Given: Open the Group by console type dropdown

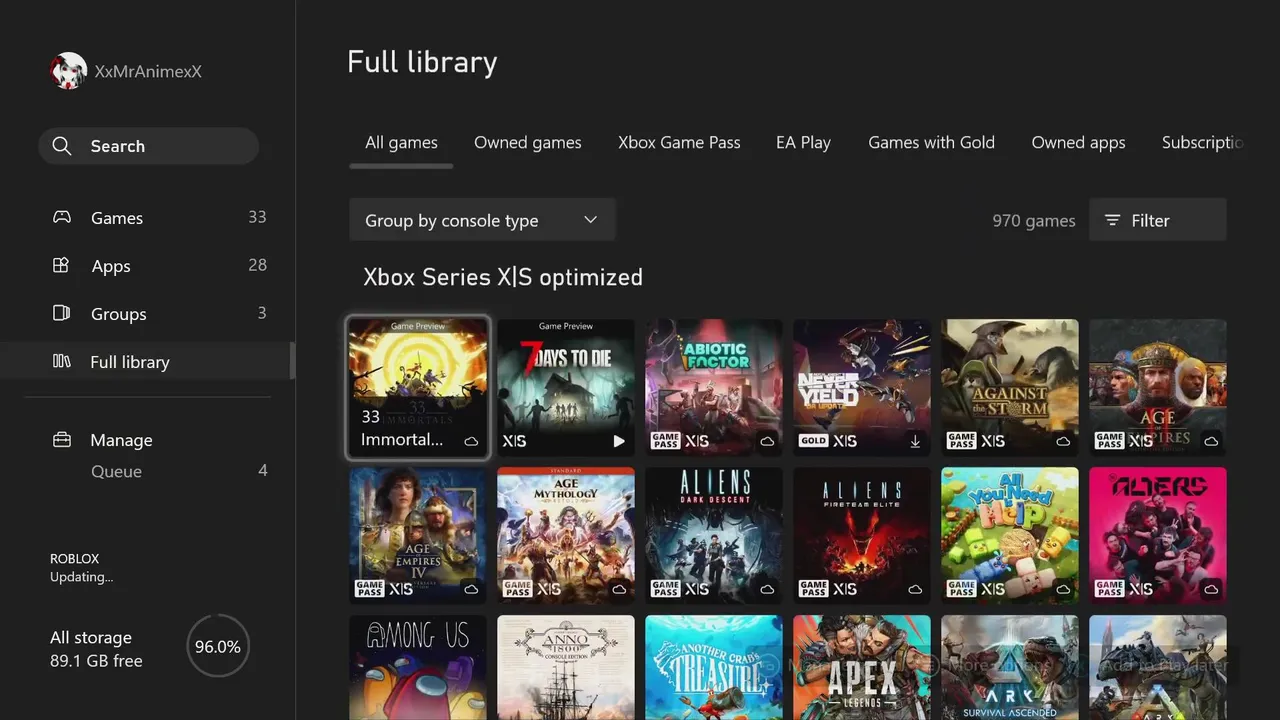Looking at the screenshot, I should [482, 220].
